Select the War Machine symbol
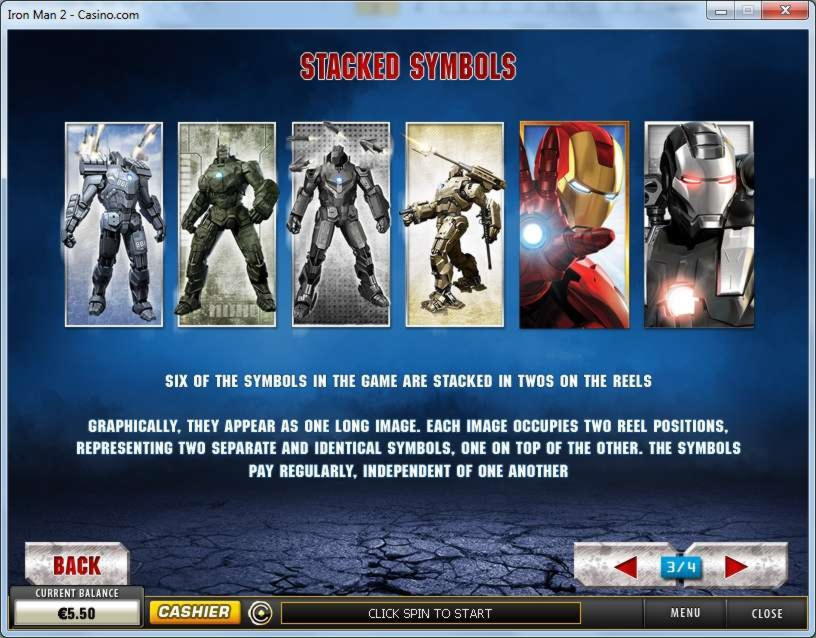 click(698, 225)
